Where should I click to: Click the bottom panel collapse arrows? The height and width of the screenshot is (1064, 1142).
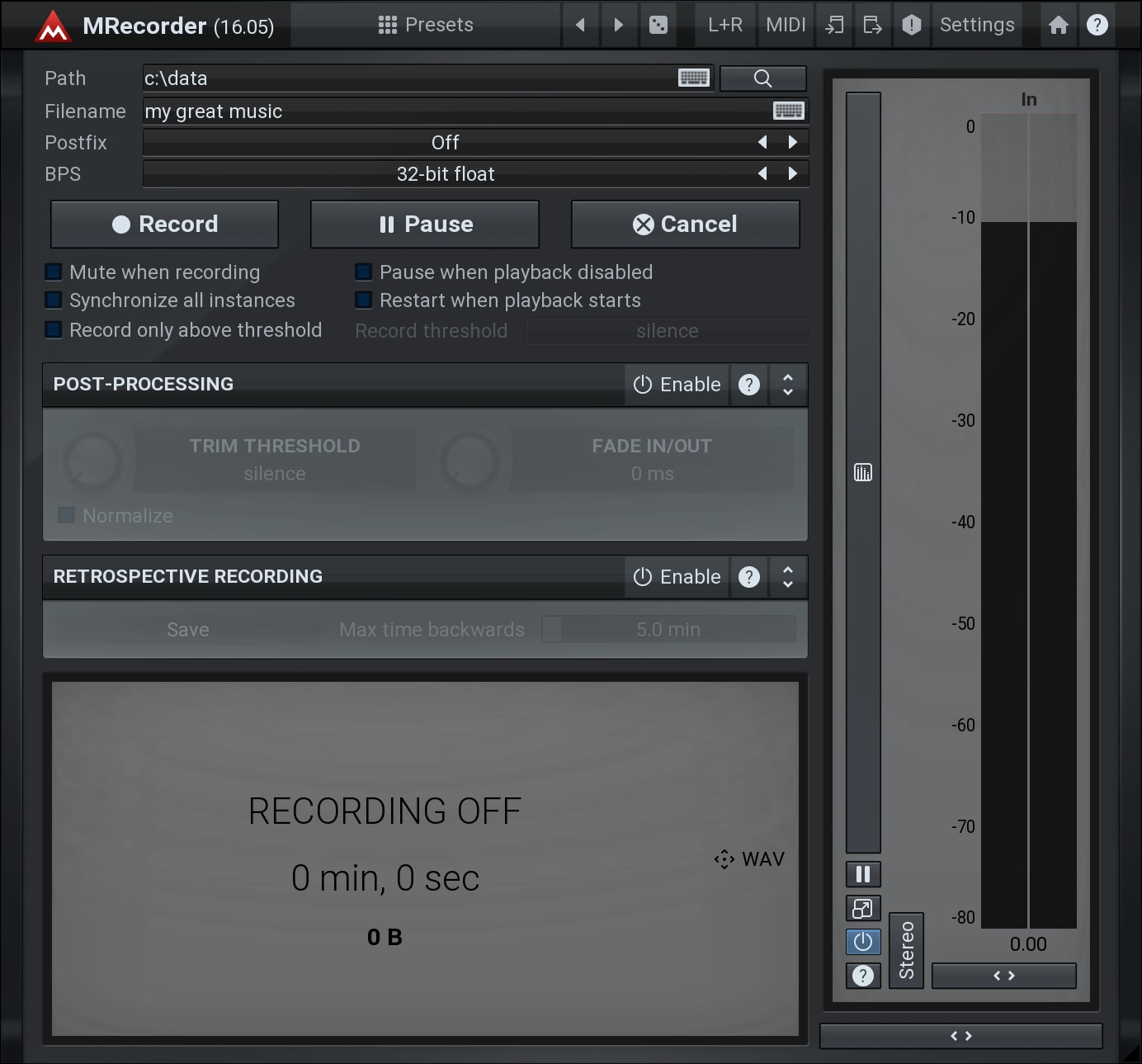(x=961, y=1036)
